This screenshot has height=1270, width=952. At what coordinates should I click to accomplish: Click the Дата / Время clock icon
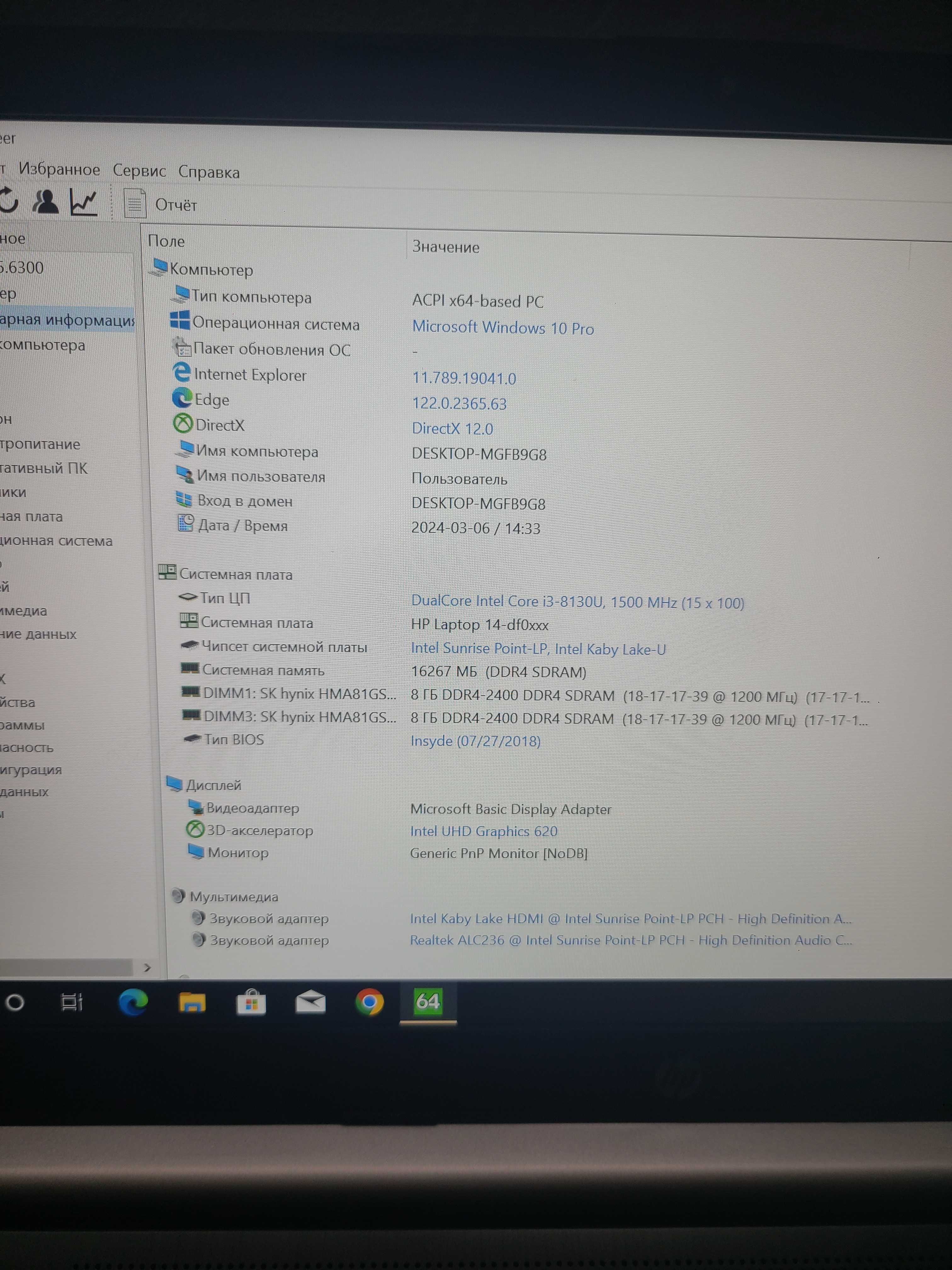point(185,523)
